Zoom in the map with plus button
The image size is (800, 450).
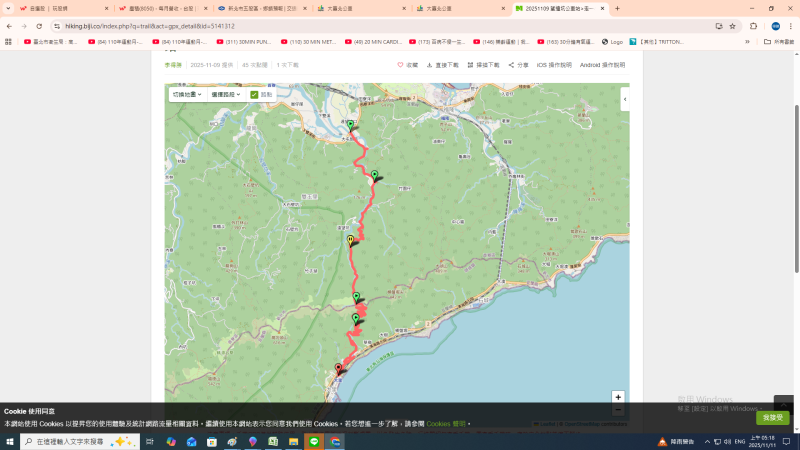[x=618, y=397]
